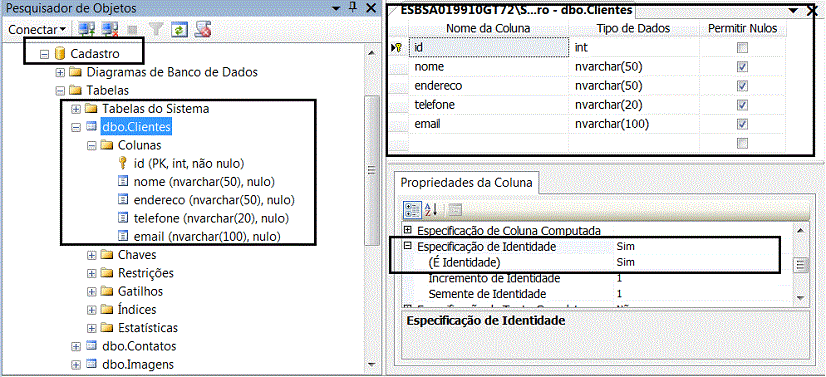Click the column properties scrollbar thumb
The width and height of the screenshot is (826, 377).
click(x=801, y=264)
